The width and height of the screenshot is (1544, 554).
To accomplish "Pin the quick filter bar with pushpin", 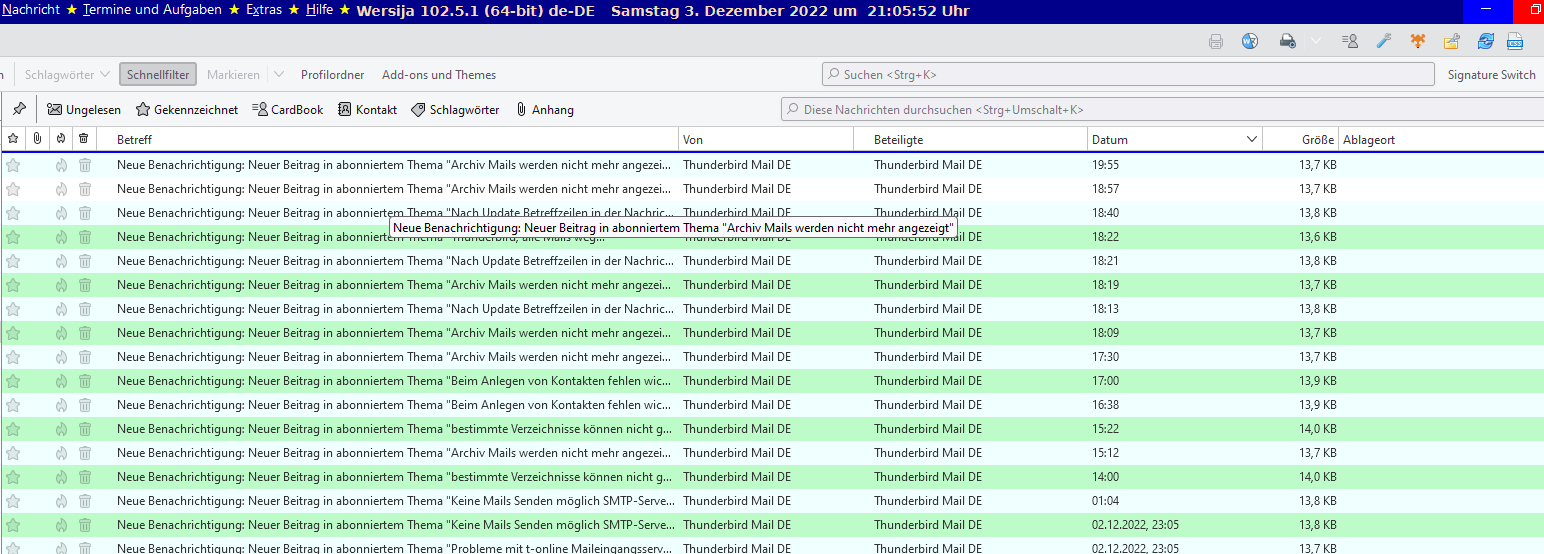I will tap(19, 109).
